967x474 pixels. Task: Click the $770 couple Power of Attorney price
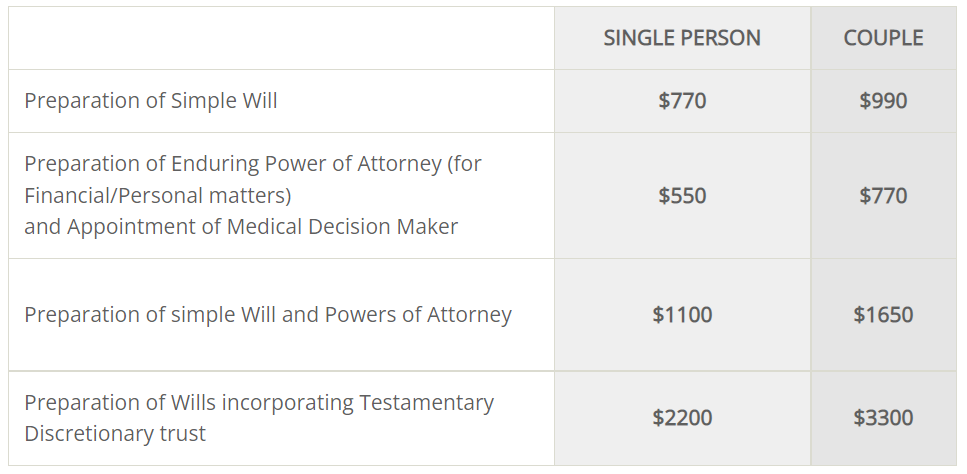click(x=883, y=196)
